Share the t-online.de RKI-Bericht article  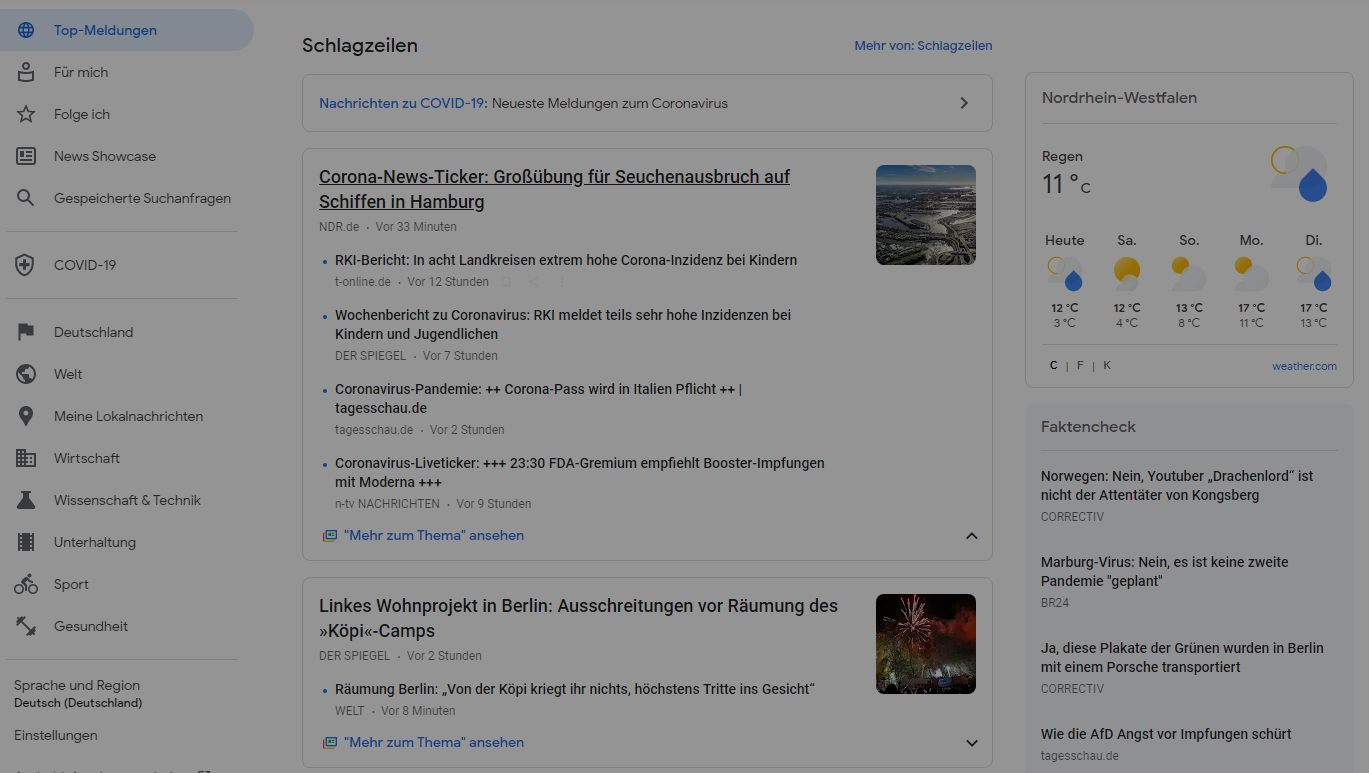[x=535, y=282]
